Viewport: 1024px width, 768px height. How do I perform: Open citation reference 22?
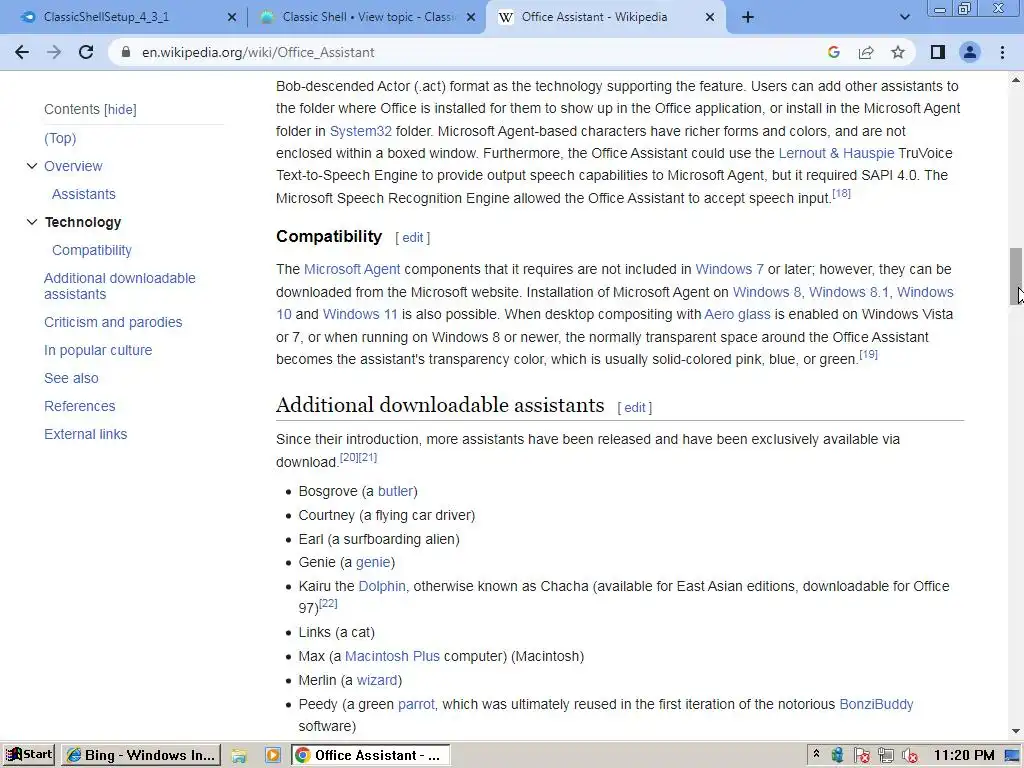point(328,603)
